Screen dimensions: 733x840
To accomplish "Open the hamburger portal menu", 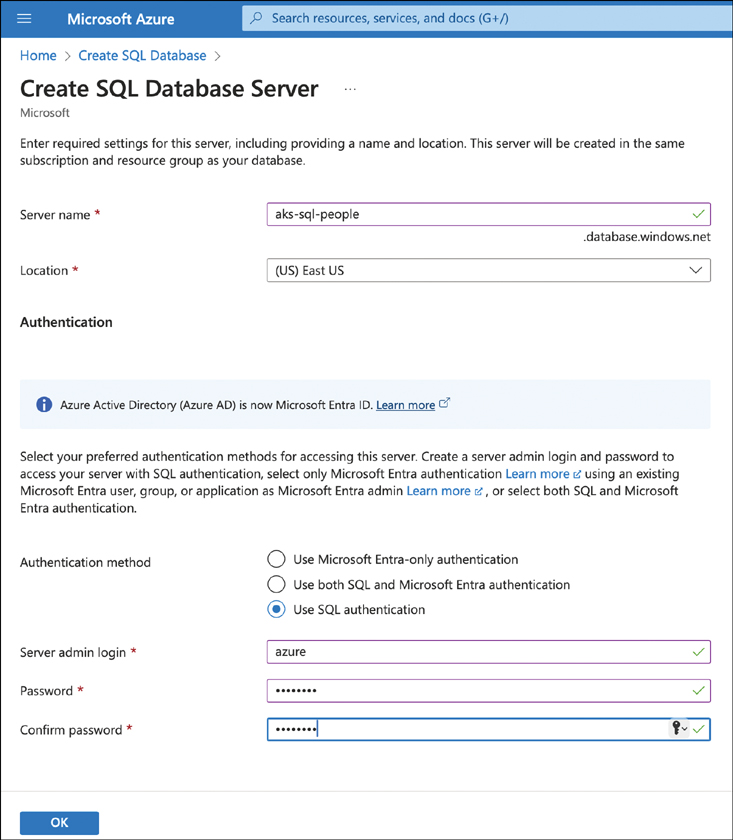I will point(25,19).
